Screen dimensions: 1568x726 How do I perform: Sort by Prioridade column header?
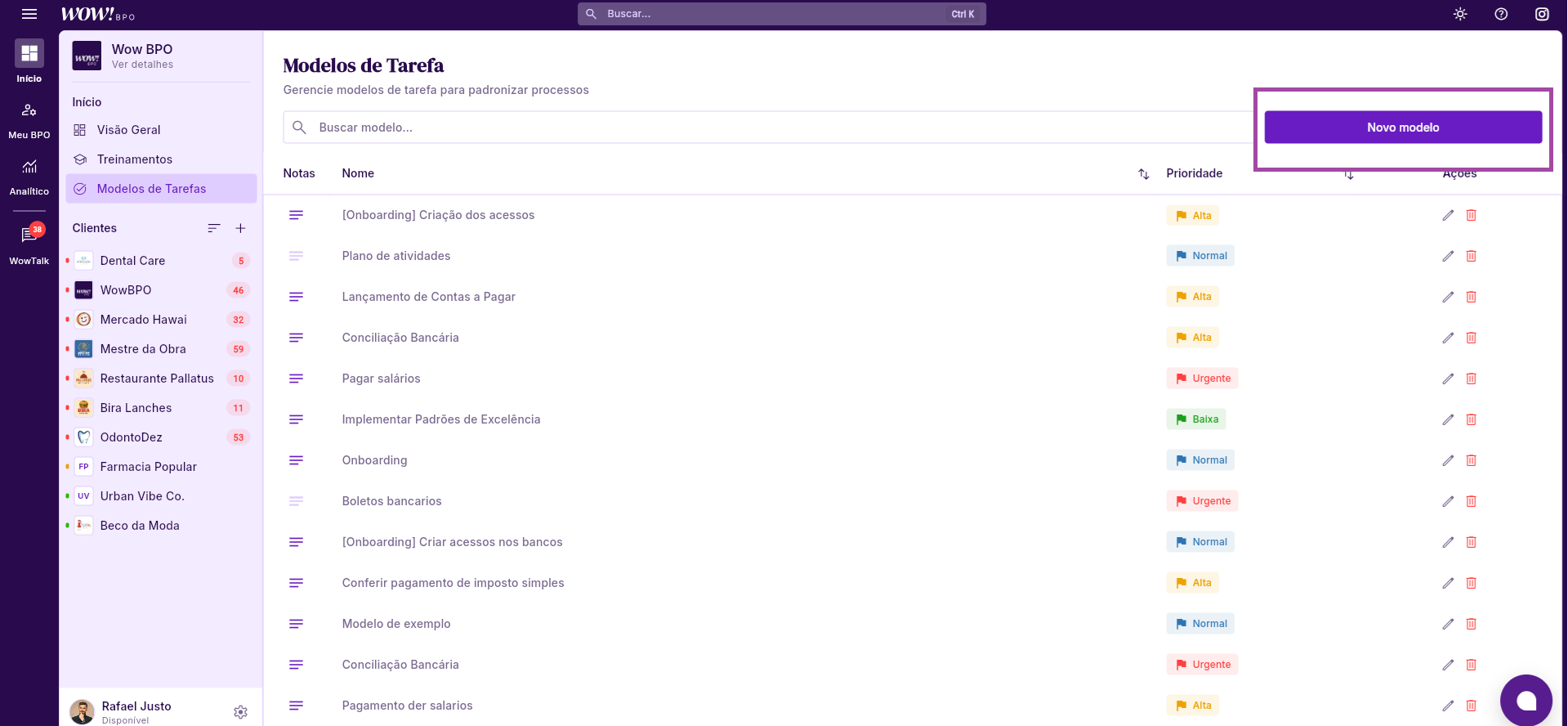[1194, 173]
